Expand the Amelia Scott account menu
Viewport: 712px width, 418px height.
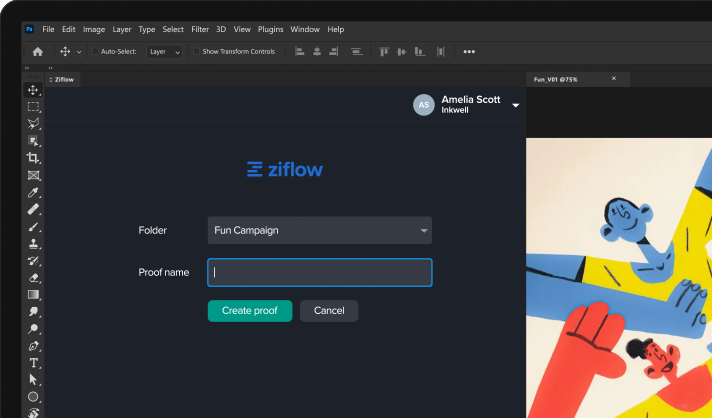tap(515, 105)
